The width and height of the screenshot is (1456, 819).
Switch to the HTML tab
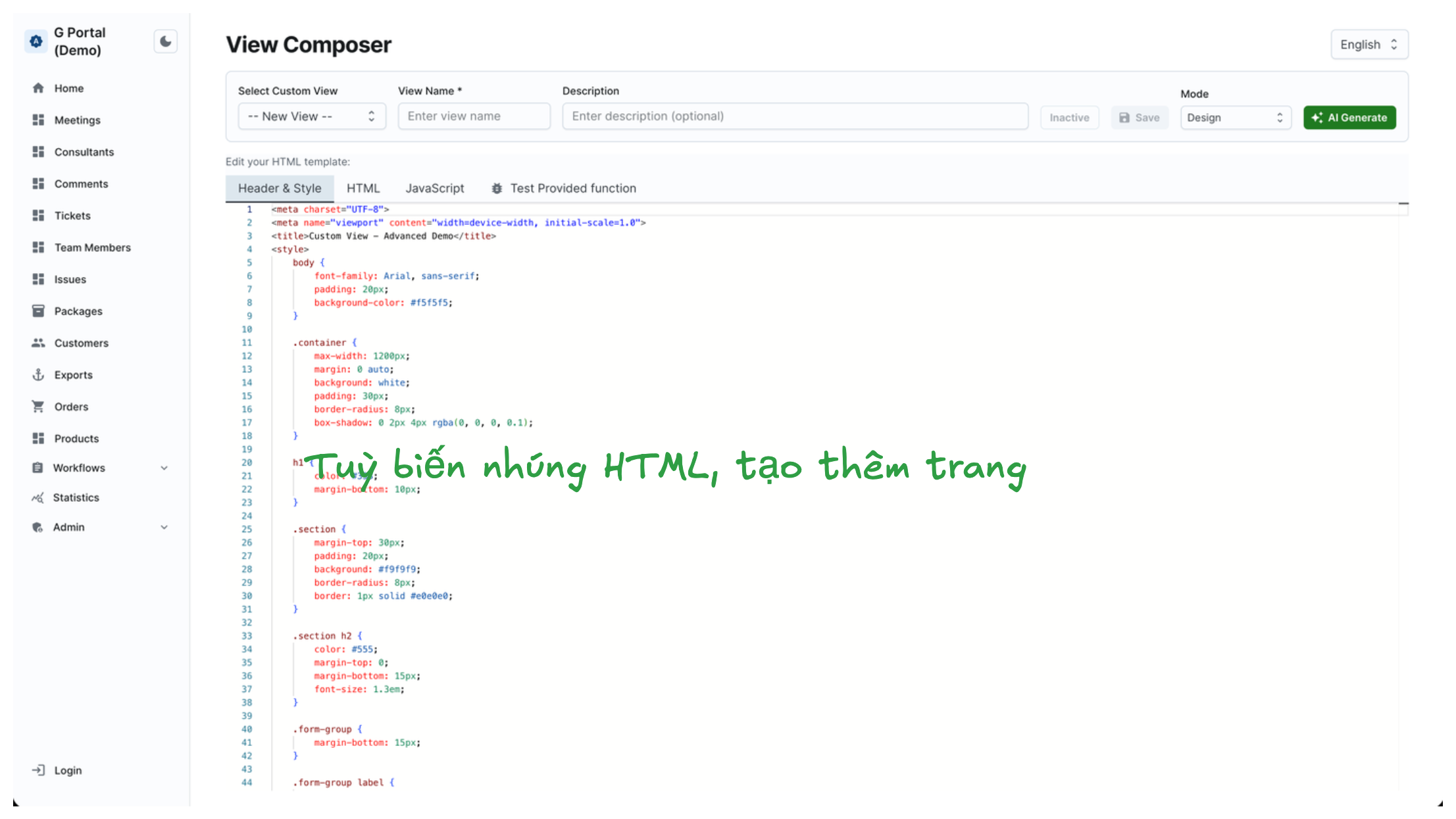pos(363,189)
